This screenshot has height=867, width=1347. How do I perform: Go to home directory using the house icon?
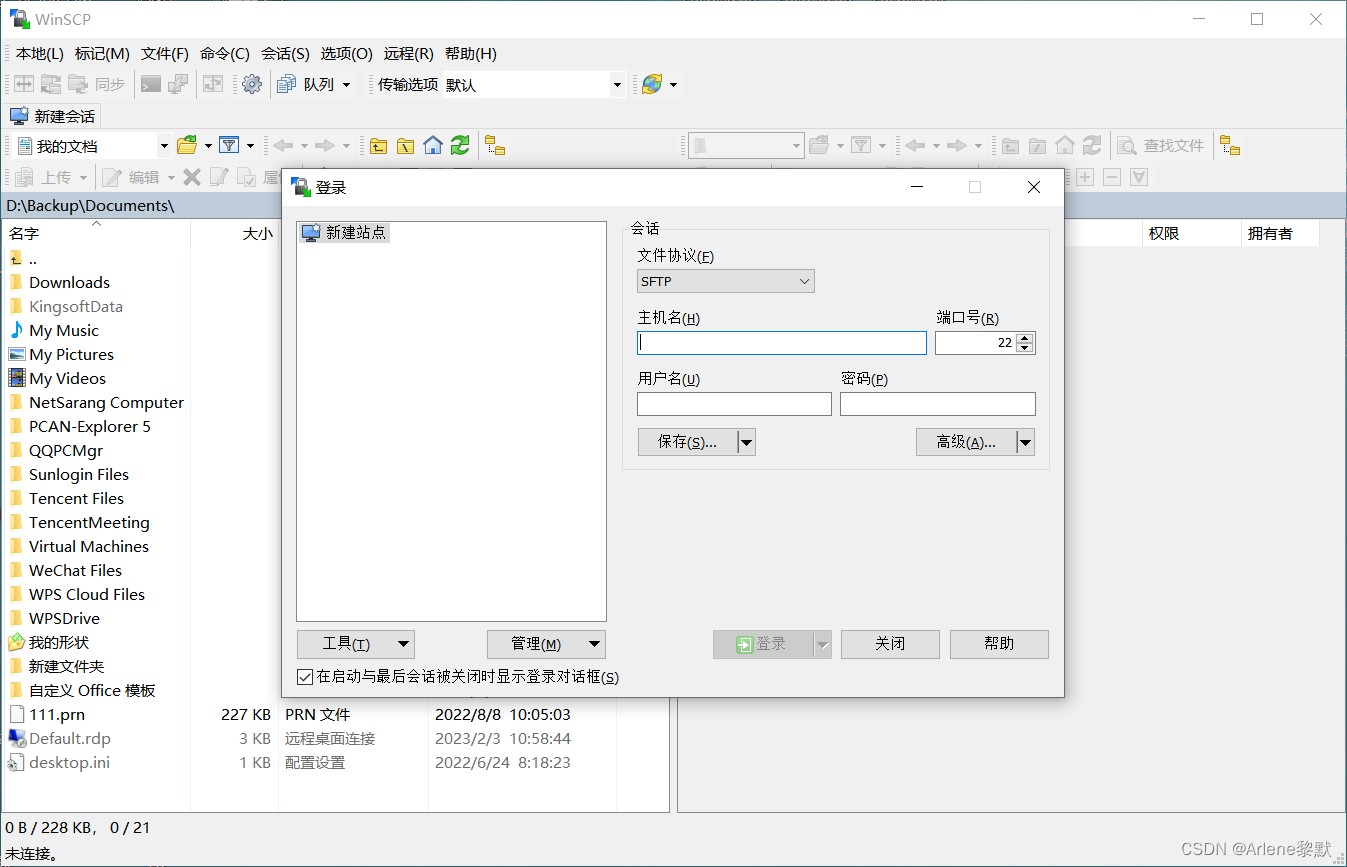[432, 145]
